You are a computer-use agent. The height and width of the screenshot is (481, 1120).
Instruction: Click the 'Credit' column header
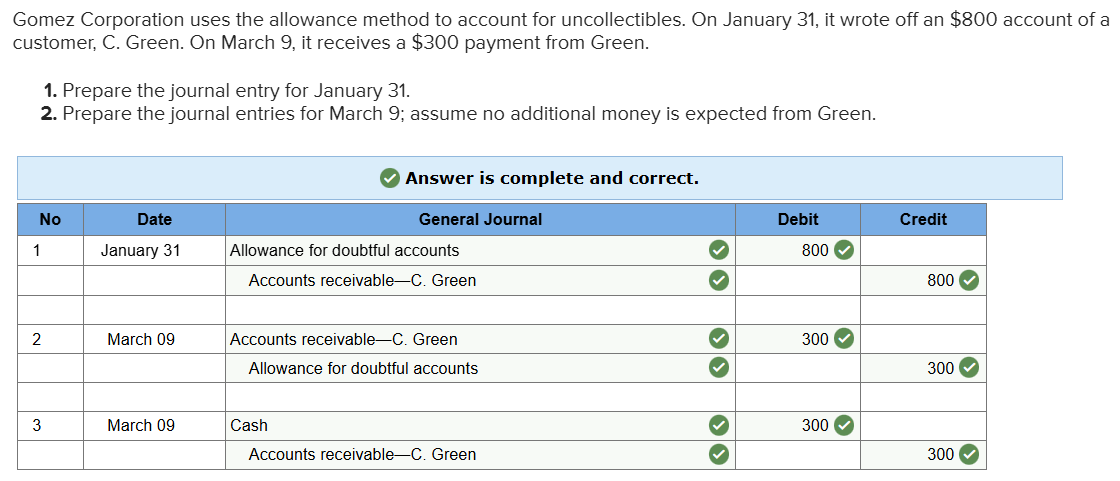coord(923,219)
